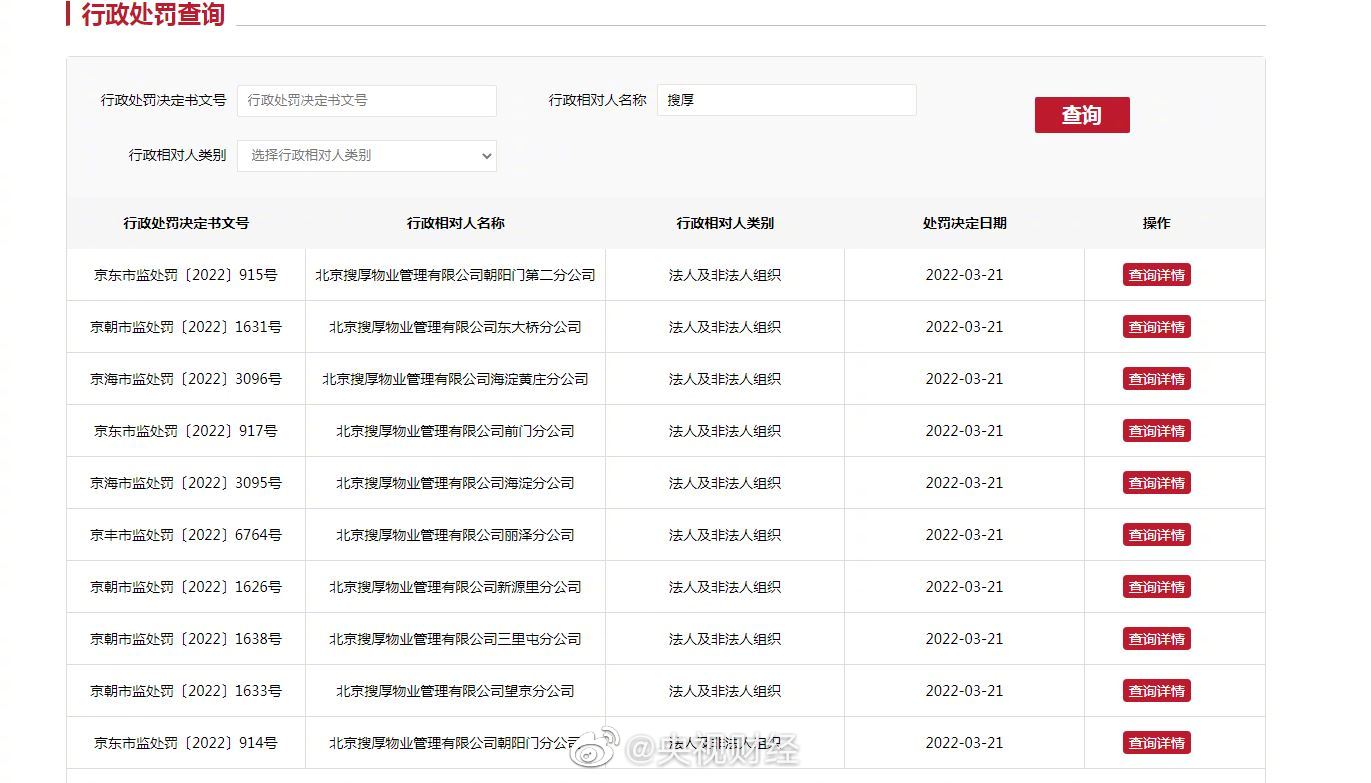This screenshot has width=1371, height=783.
Task: Select 法人及非法人组织 in 东大桥分公司 row
Action: click(725, 327)
